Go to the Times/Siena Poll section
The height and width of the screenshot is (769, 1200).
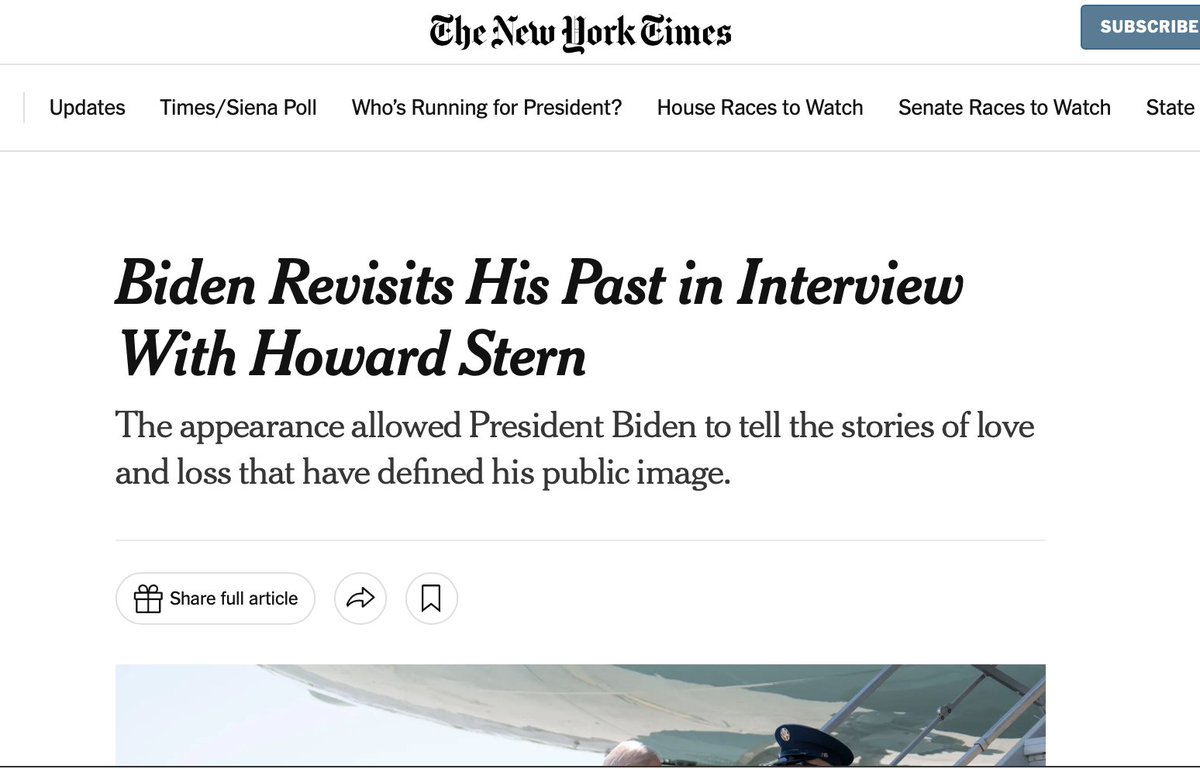pyautogui.click(x=238, y=108)
